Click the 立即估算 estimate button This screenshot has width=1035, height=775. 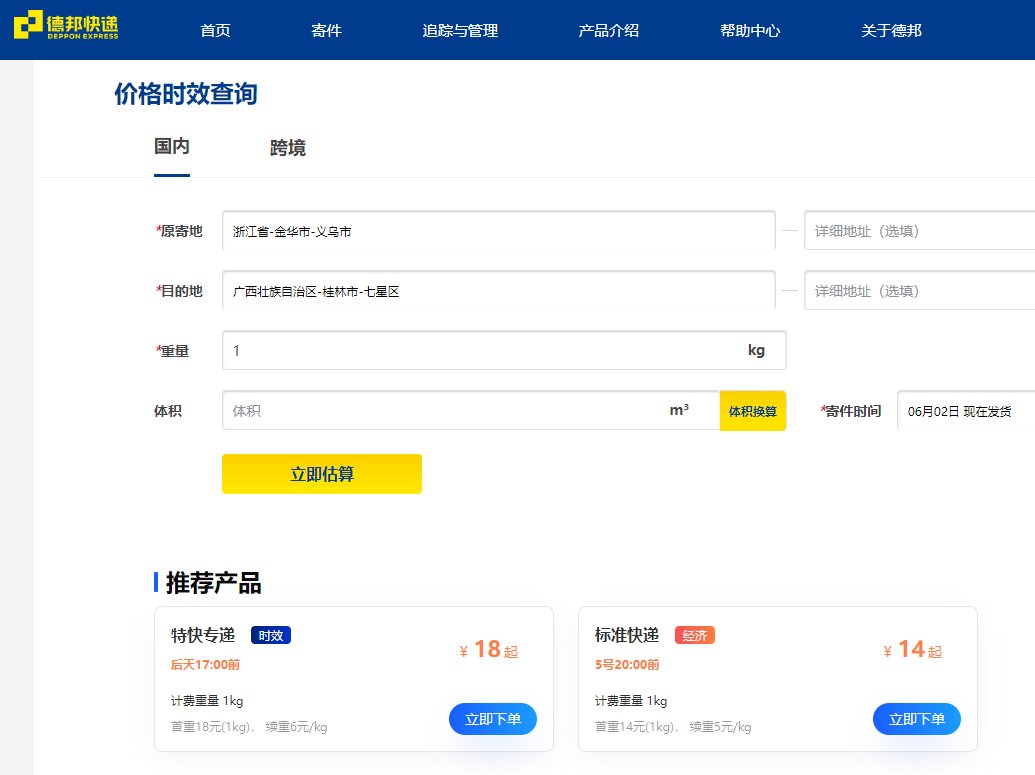pos(321,474)
